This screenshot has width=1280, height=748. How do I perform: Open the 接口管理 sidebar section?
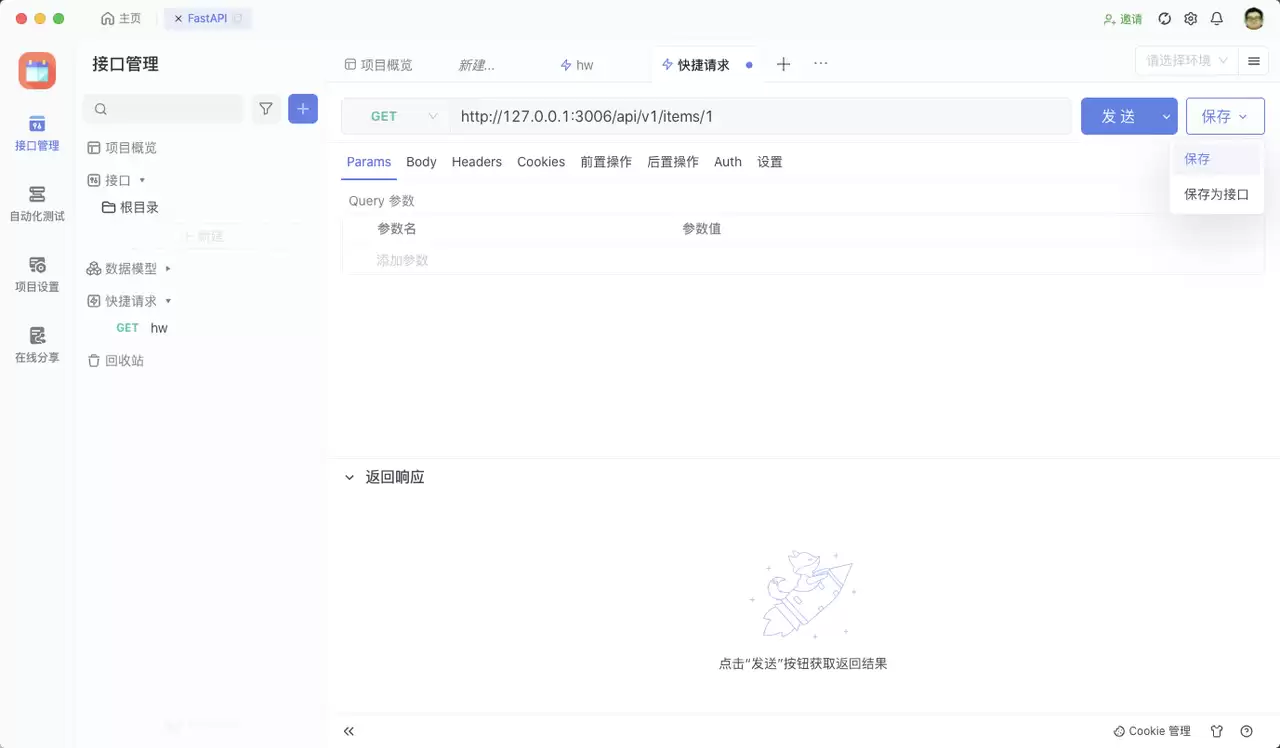[37, 133]
